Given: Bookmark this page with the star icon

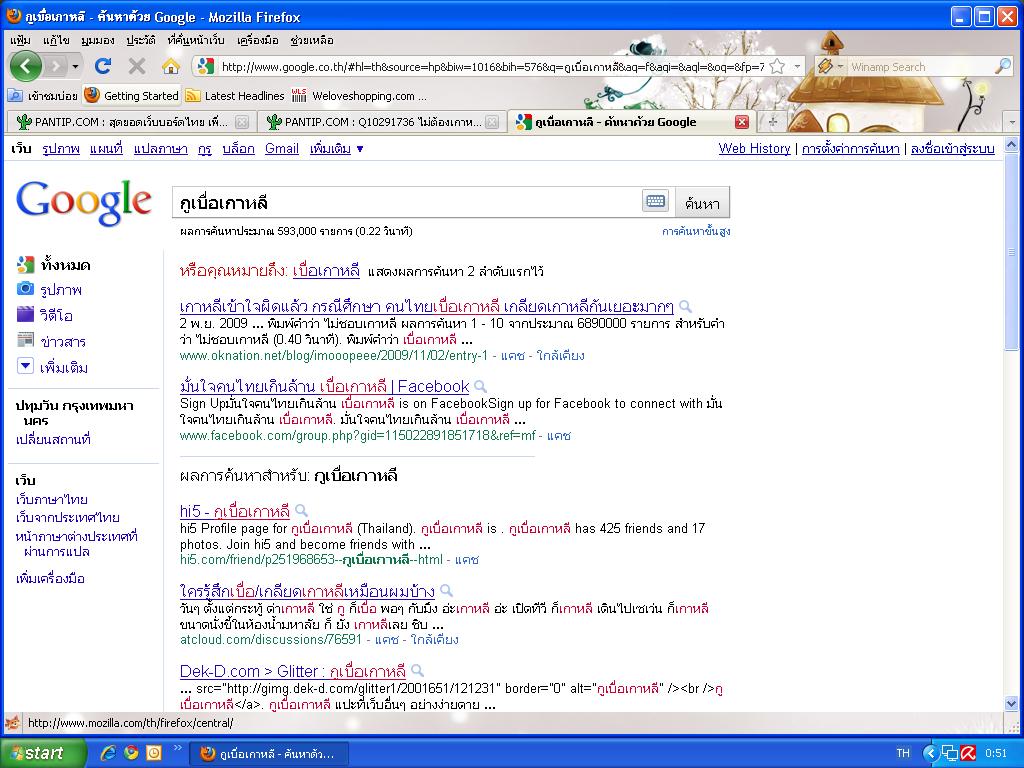Looking at the screenshot, I should click(x=777, y=66).
